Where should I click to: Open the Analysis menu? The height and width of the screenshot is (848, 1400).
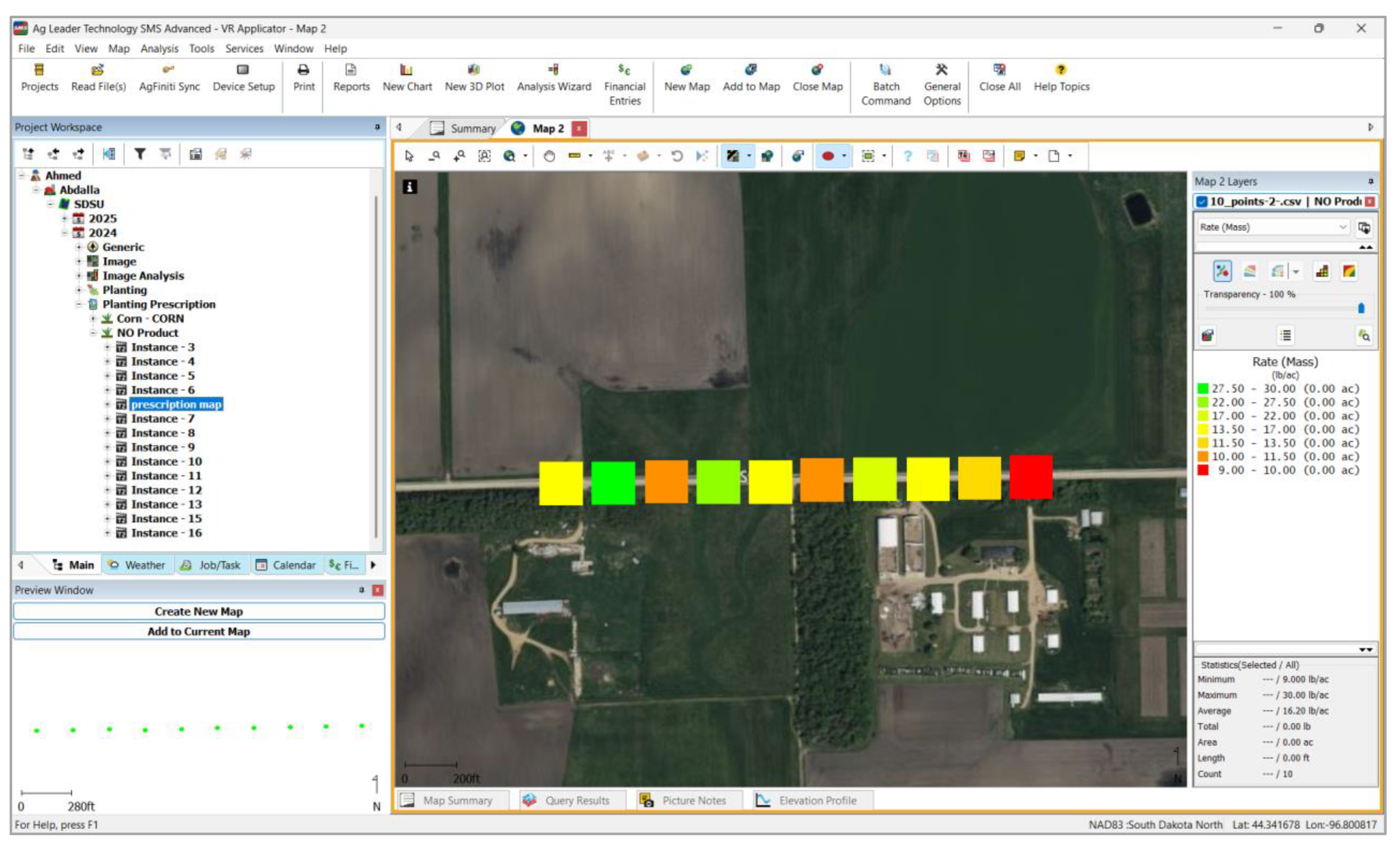point(159,49)
